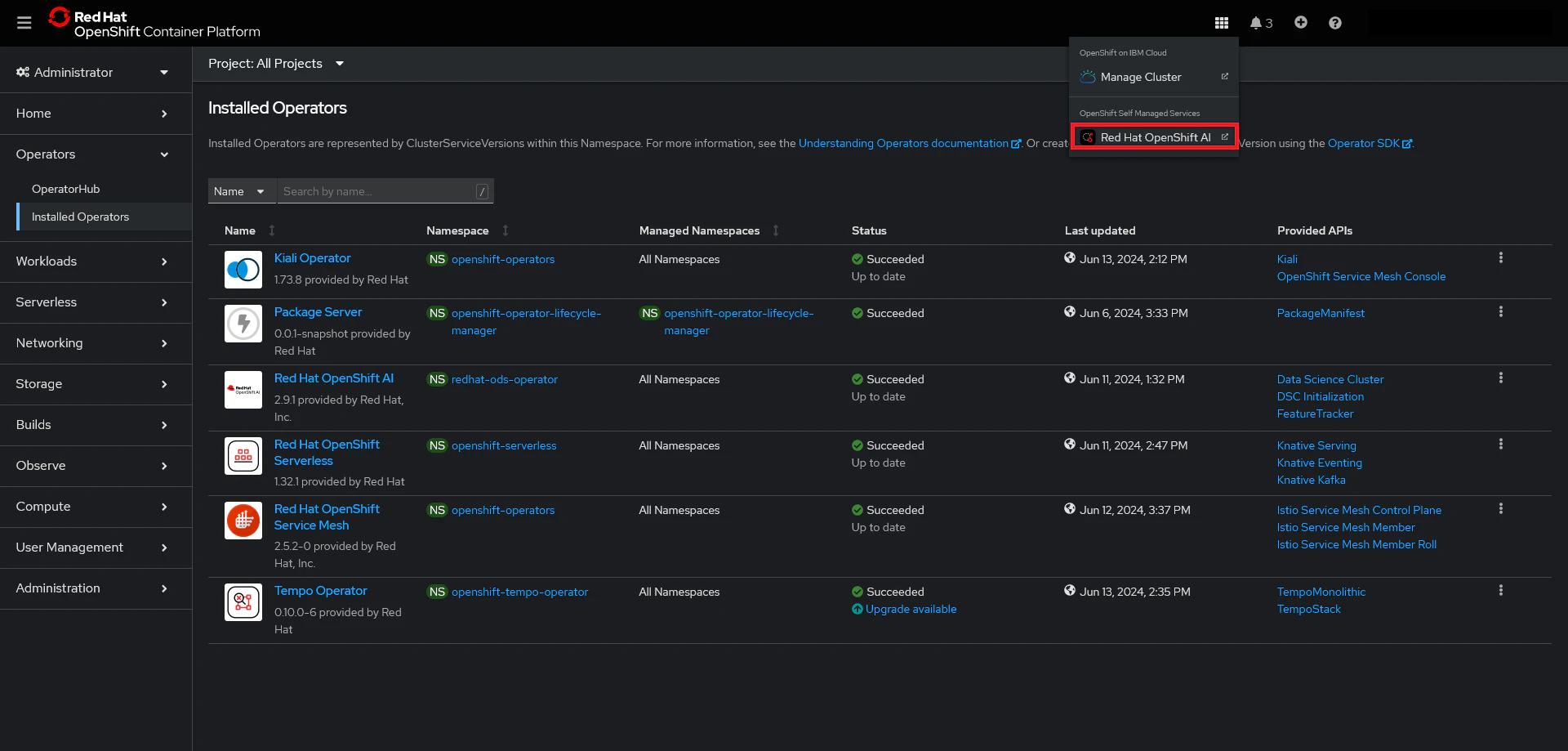Open the TempoStack API link
Screen dimensions: 1568x751
tap(1309, 609)
